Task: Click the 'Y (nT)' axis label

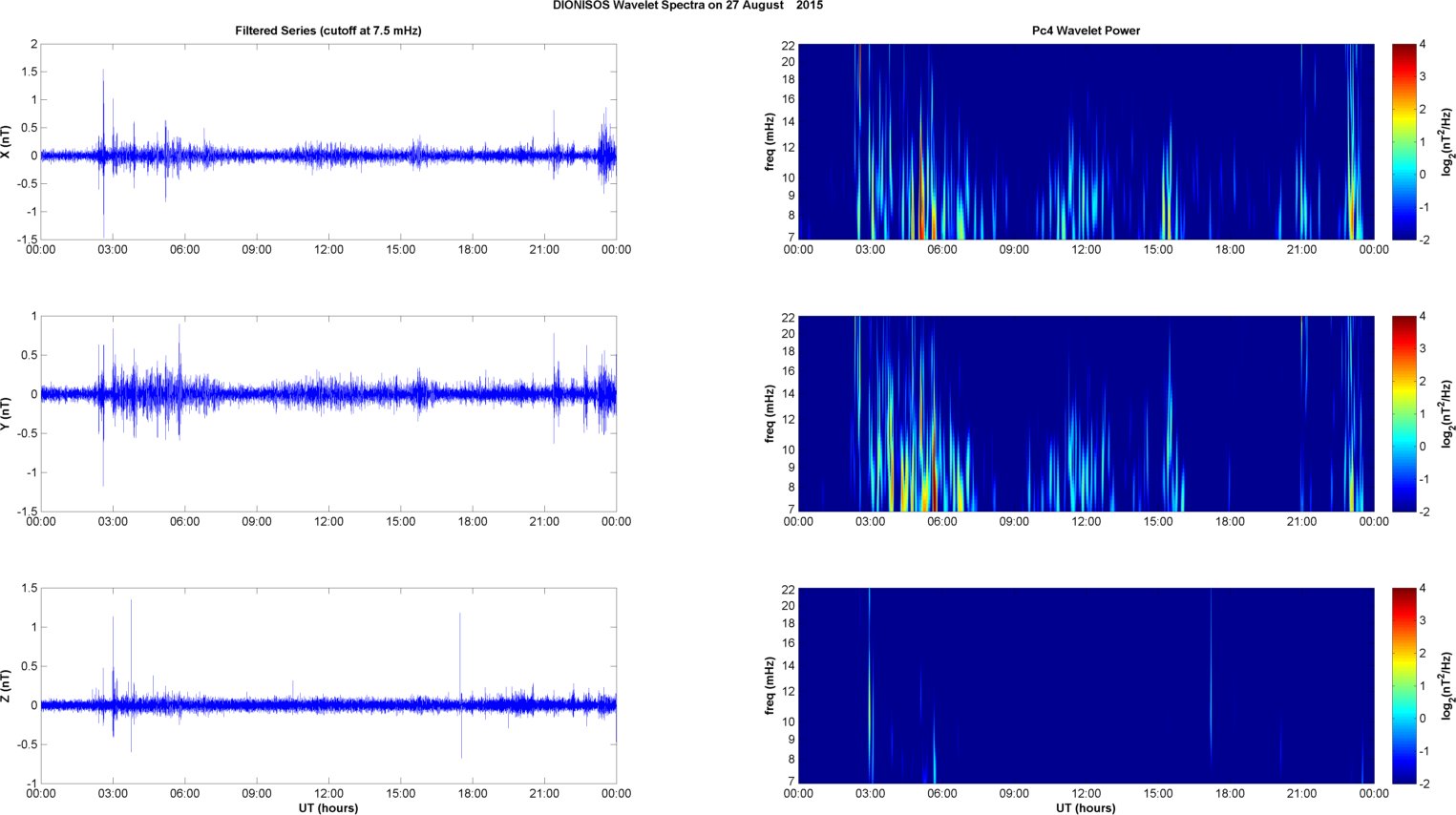Action: click(7, 413)
